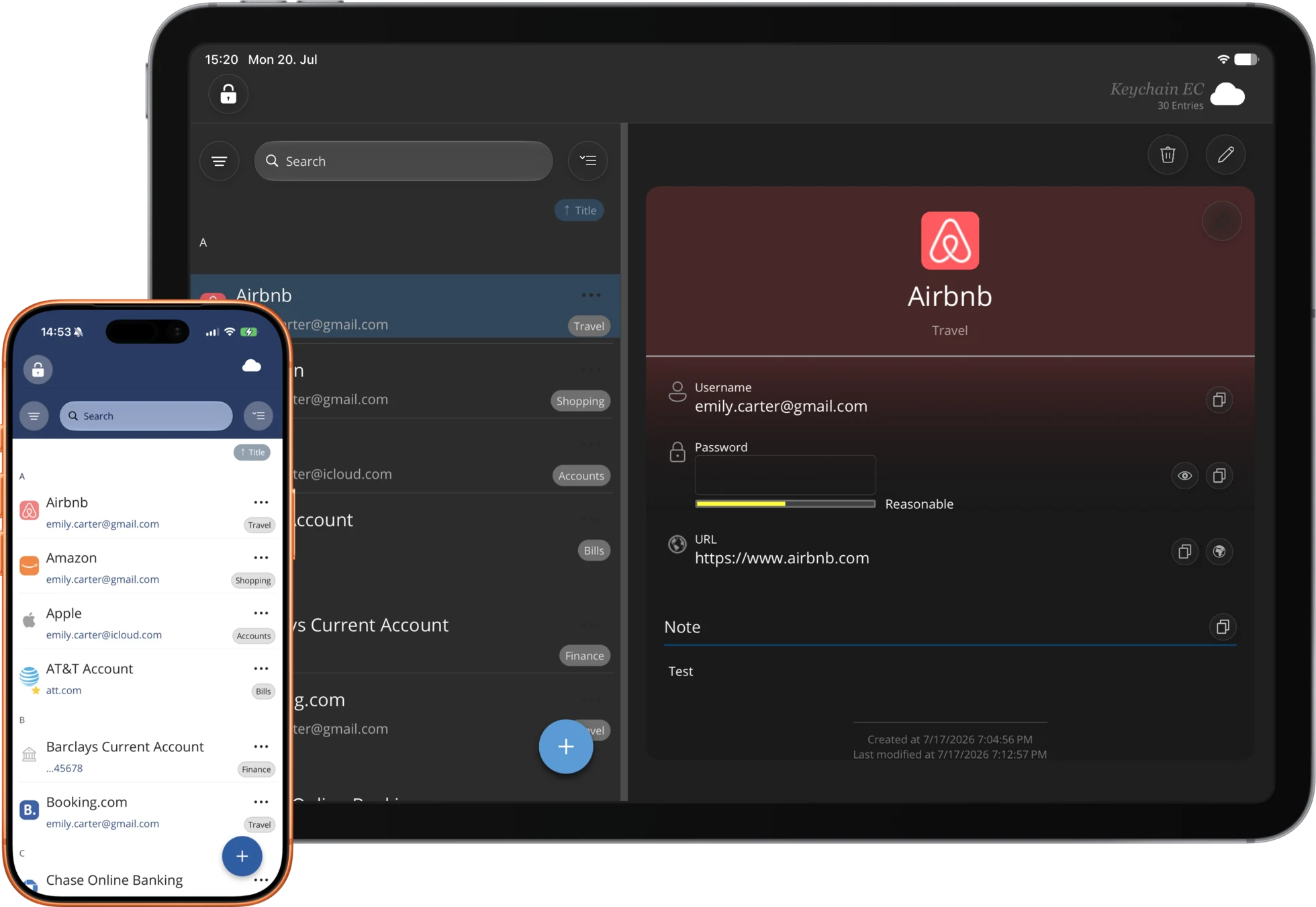Tap the Airbnb app icon on iPhone

pos(29,510)
